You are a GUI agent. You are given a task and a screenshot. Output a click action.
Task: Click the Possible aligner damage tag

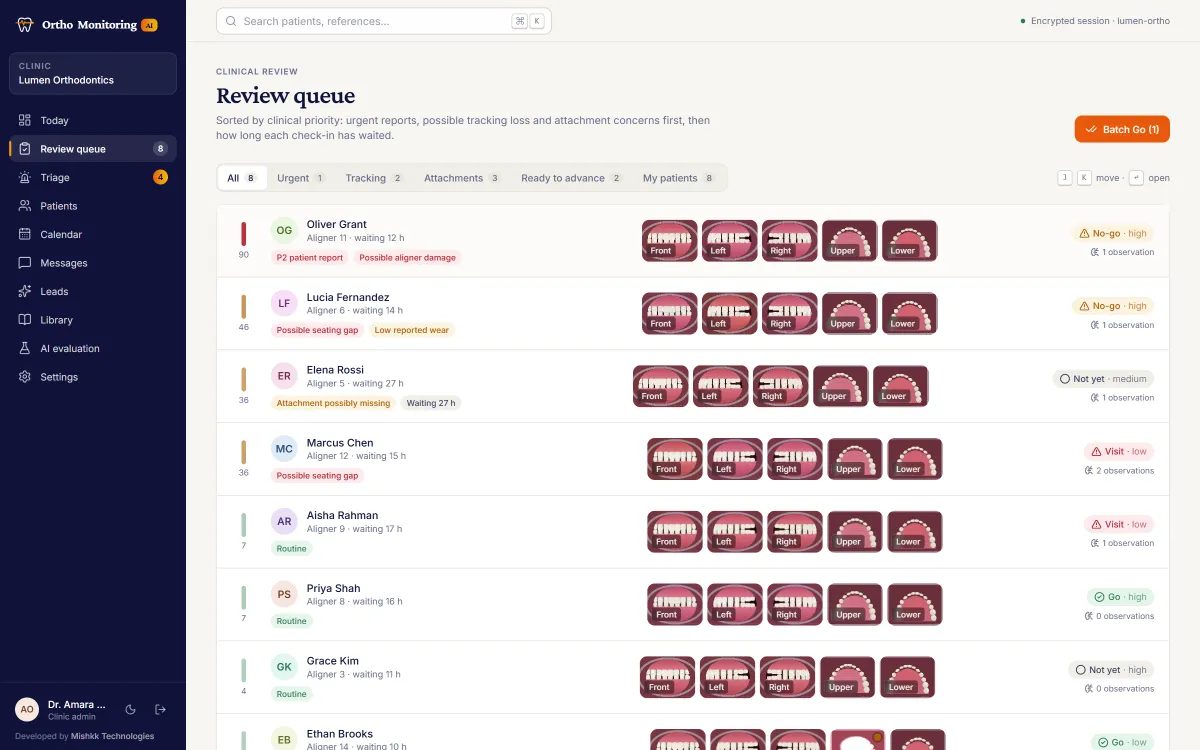click(x=407, y=258)
